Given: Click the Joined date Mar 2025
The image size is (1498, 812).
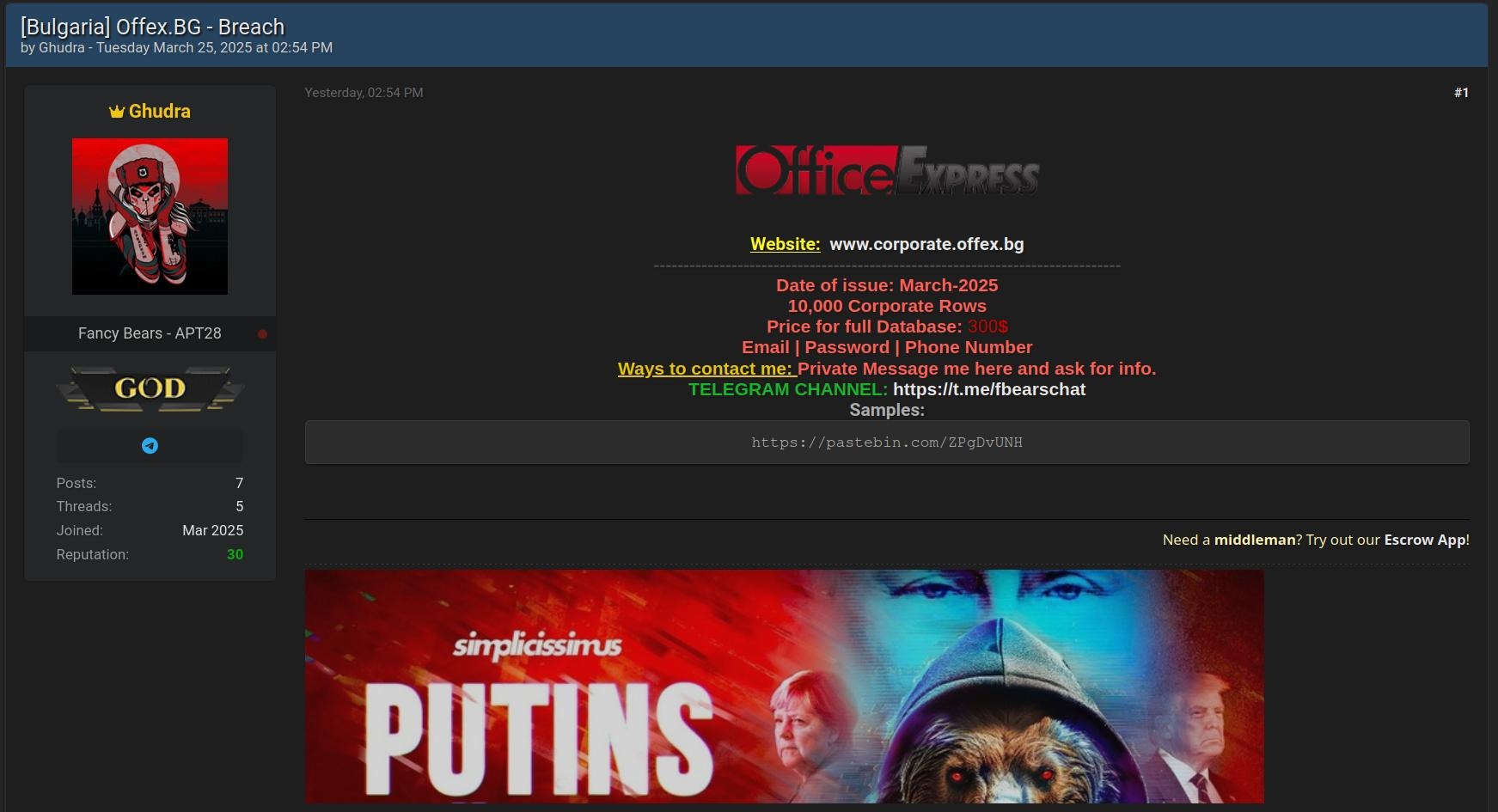Looking at the screenshot, I should (x=213, y=531).
